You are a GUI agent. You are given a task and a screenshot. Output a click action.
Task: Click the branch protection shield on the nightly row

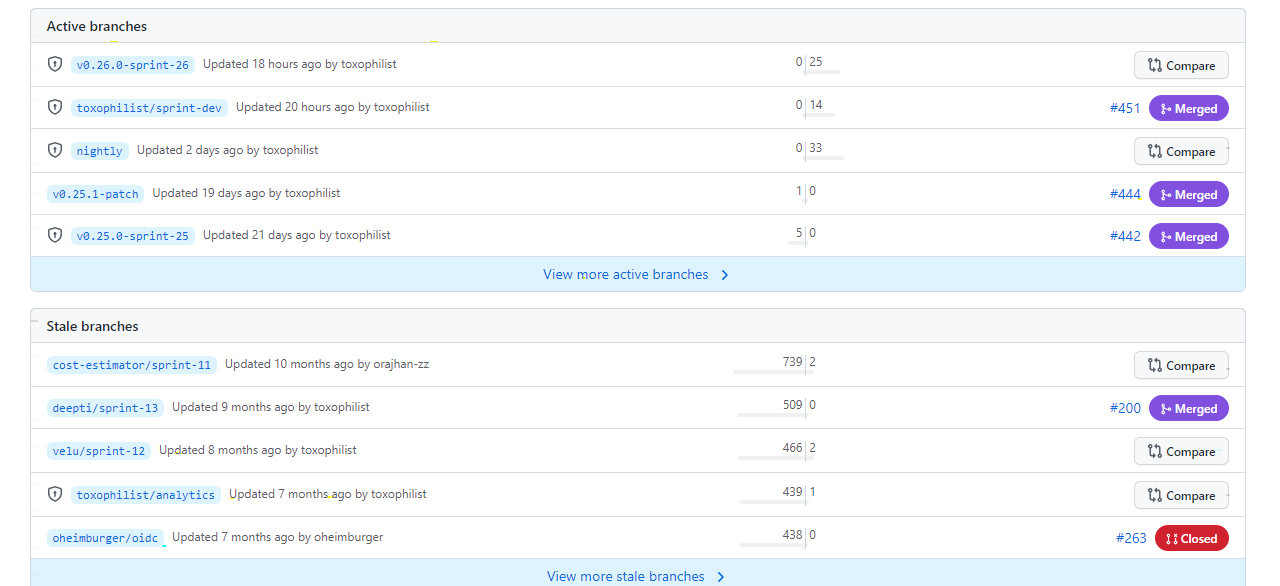(x=55, y=149)
